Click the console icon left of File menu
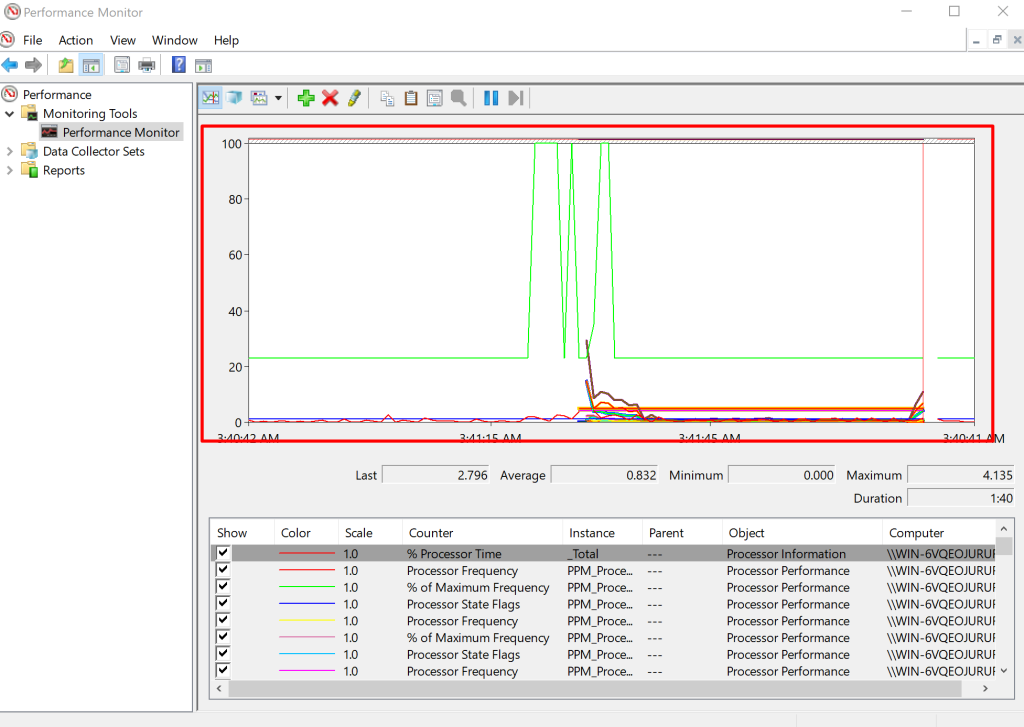The image size is (1024, 727). point(8,40)
